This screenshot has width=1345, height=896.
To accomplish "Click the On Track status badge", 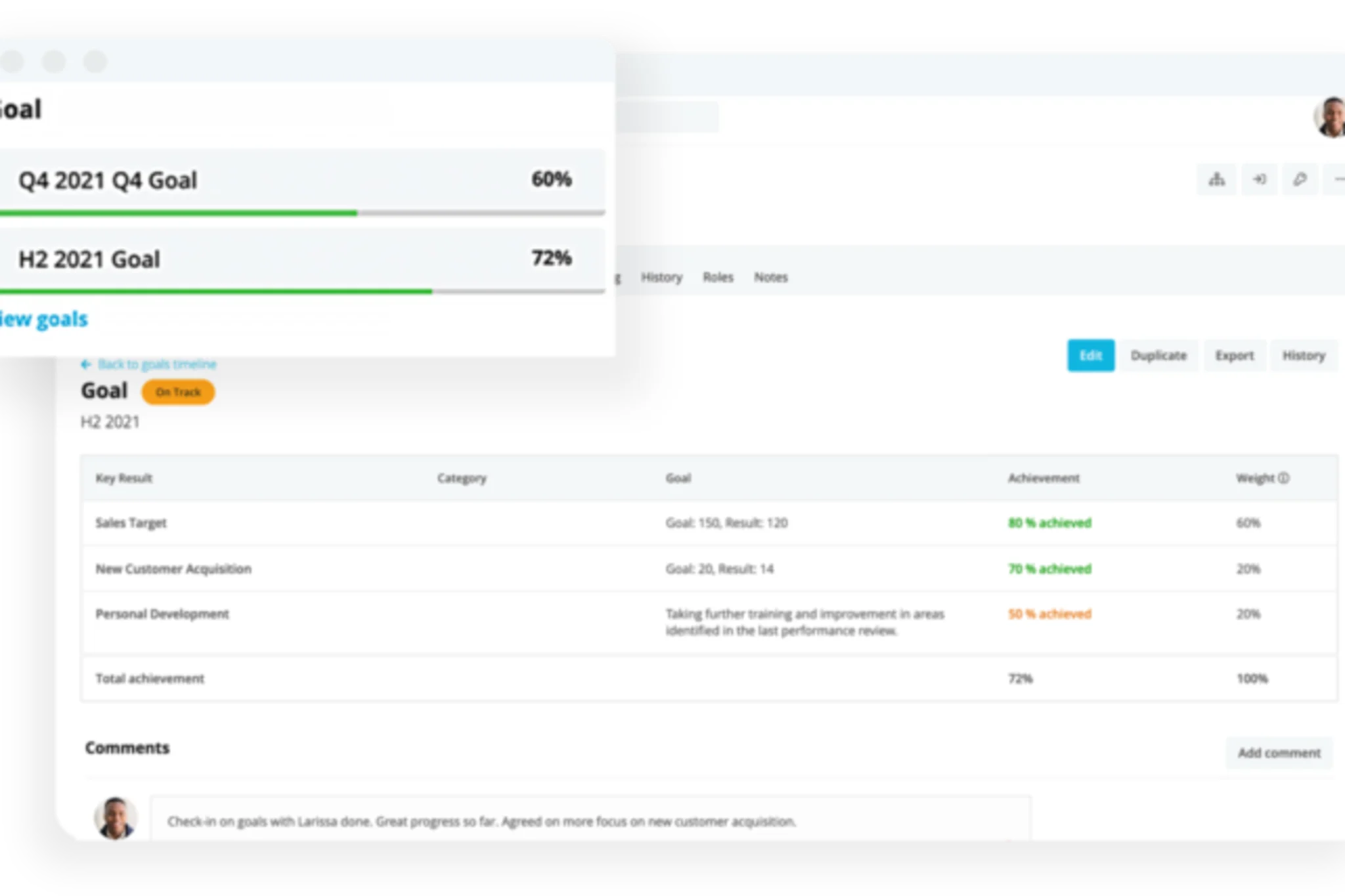I will click(178, 392).
